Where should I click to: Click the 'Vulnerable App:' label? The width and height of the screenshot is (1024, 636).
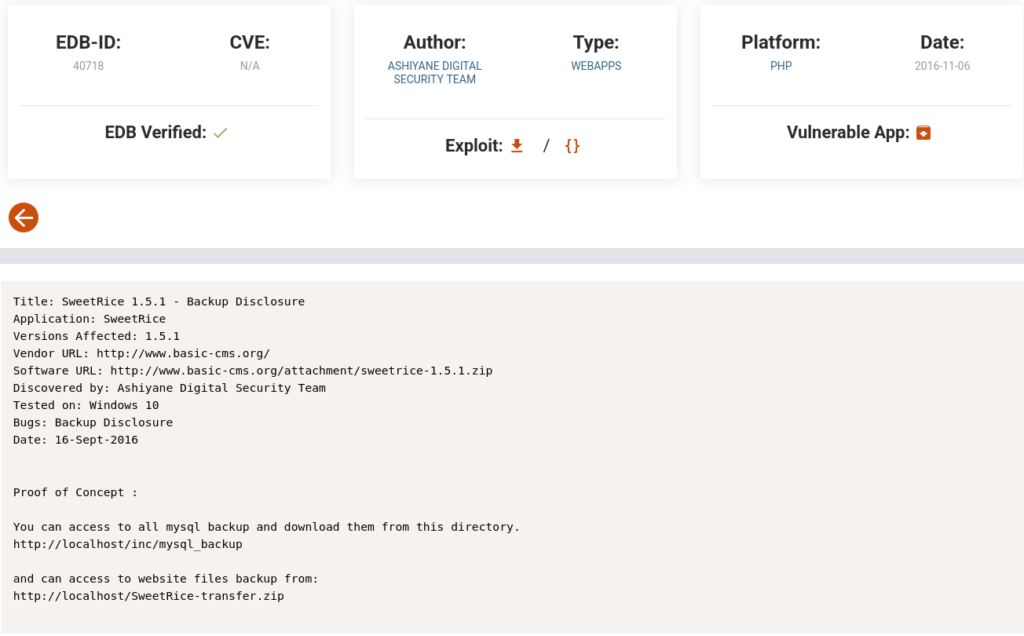[848, 133]
